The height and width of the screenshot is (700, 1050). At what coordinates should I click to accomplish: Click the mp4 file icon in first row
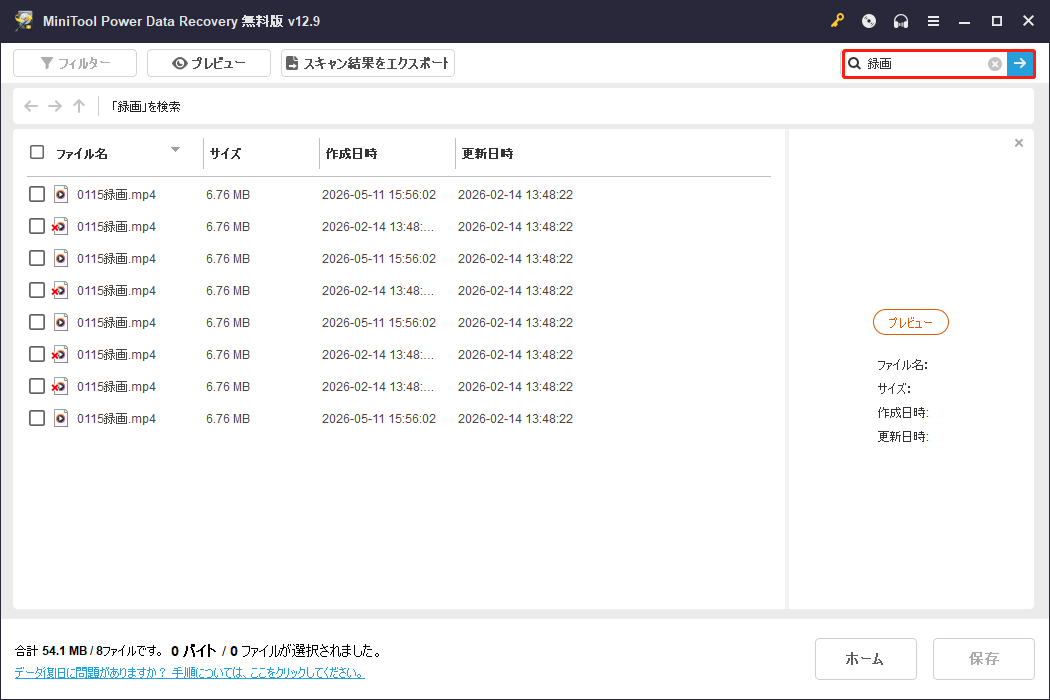coord(60,194)
